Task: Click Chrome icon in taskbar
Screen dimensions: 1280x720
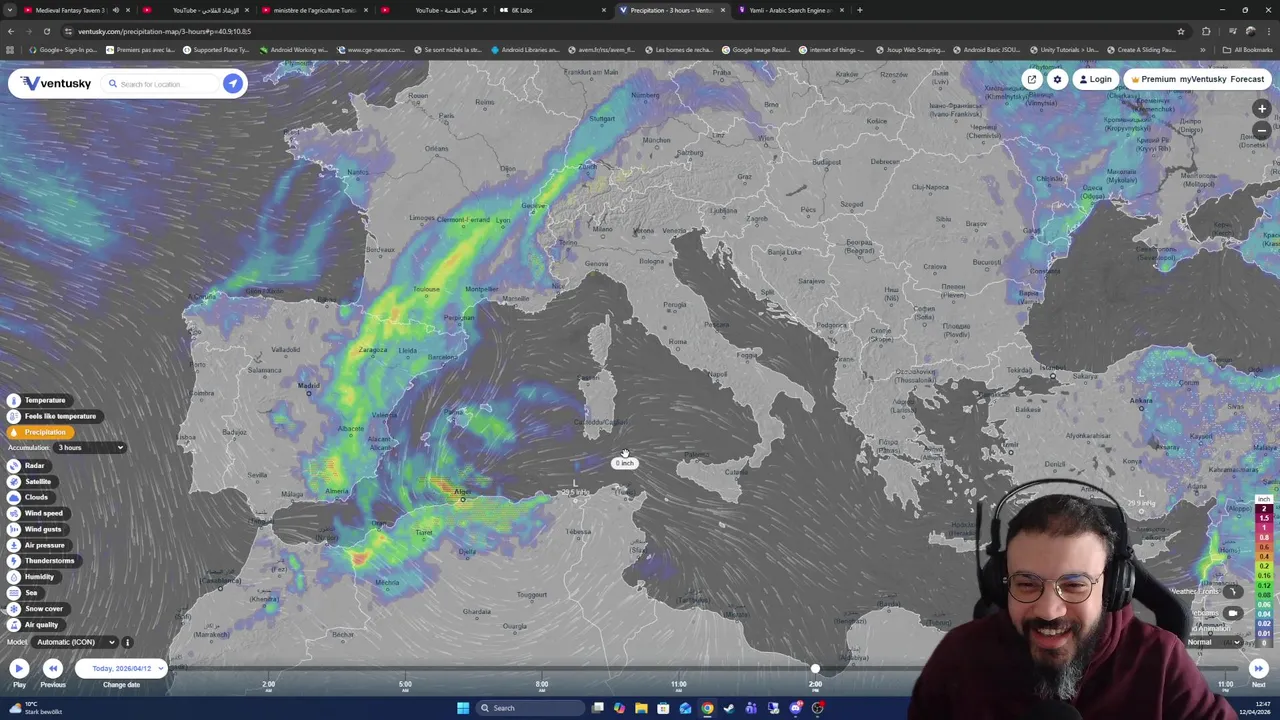Action: coord(707,708)
